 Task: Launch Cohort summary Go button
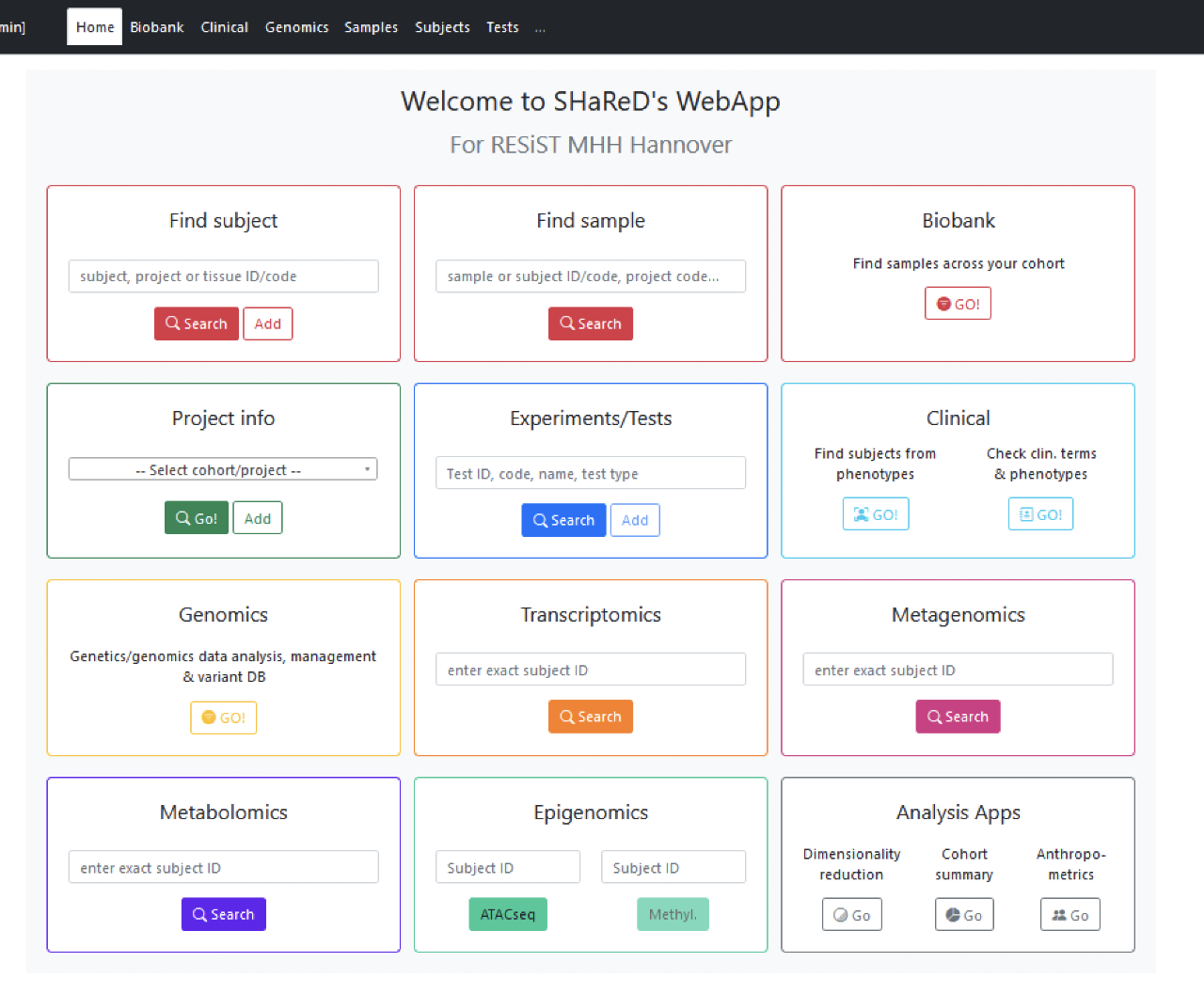[x=964, y=915]
